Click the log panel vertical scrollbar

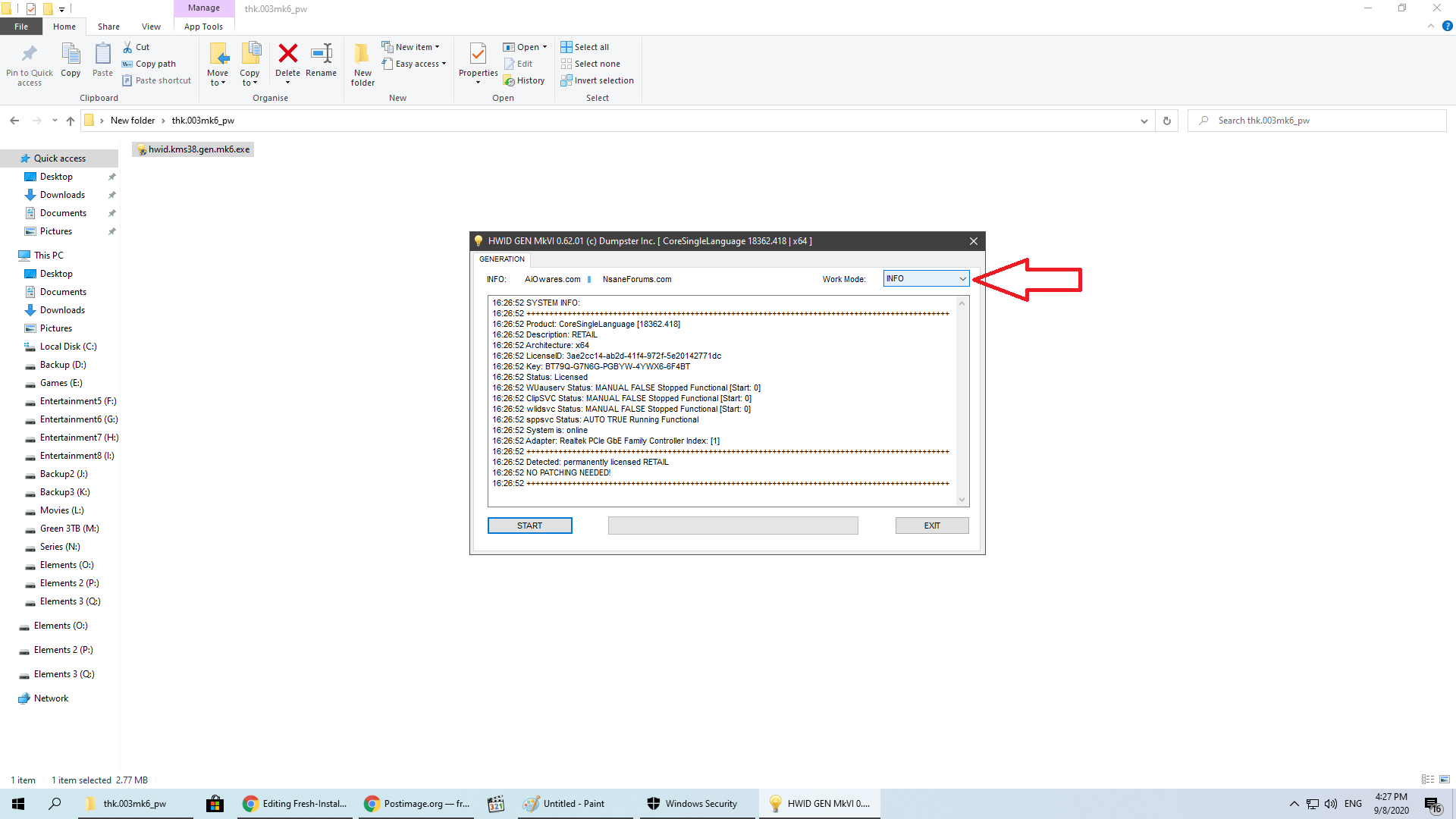[x=962, y=400]
